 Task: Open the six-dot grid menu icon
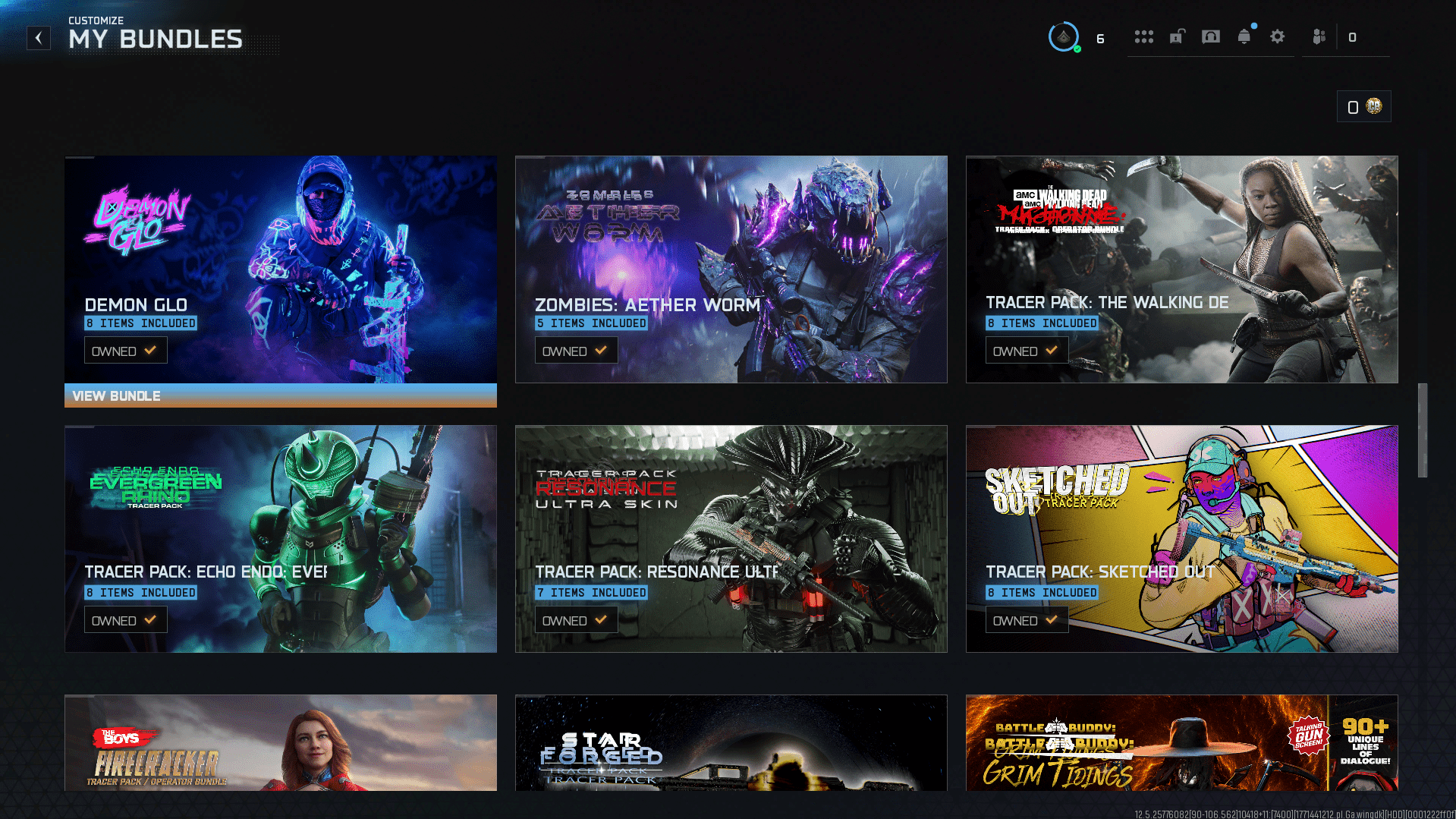1143,36
